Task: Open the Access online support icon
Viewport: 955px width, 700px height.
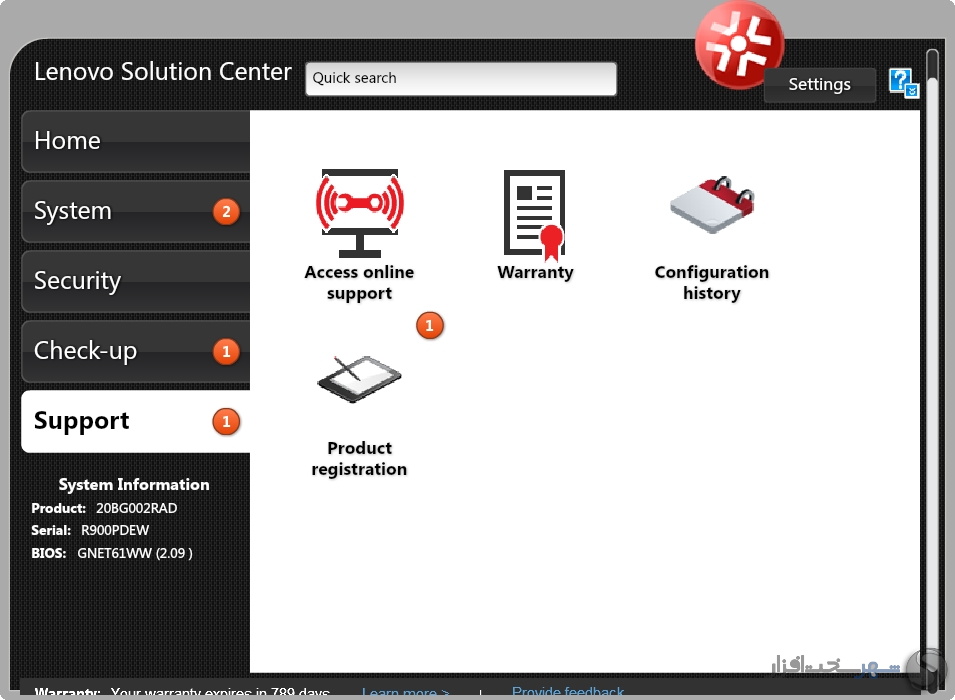Action: (x=359, y=213)
